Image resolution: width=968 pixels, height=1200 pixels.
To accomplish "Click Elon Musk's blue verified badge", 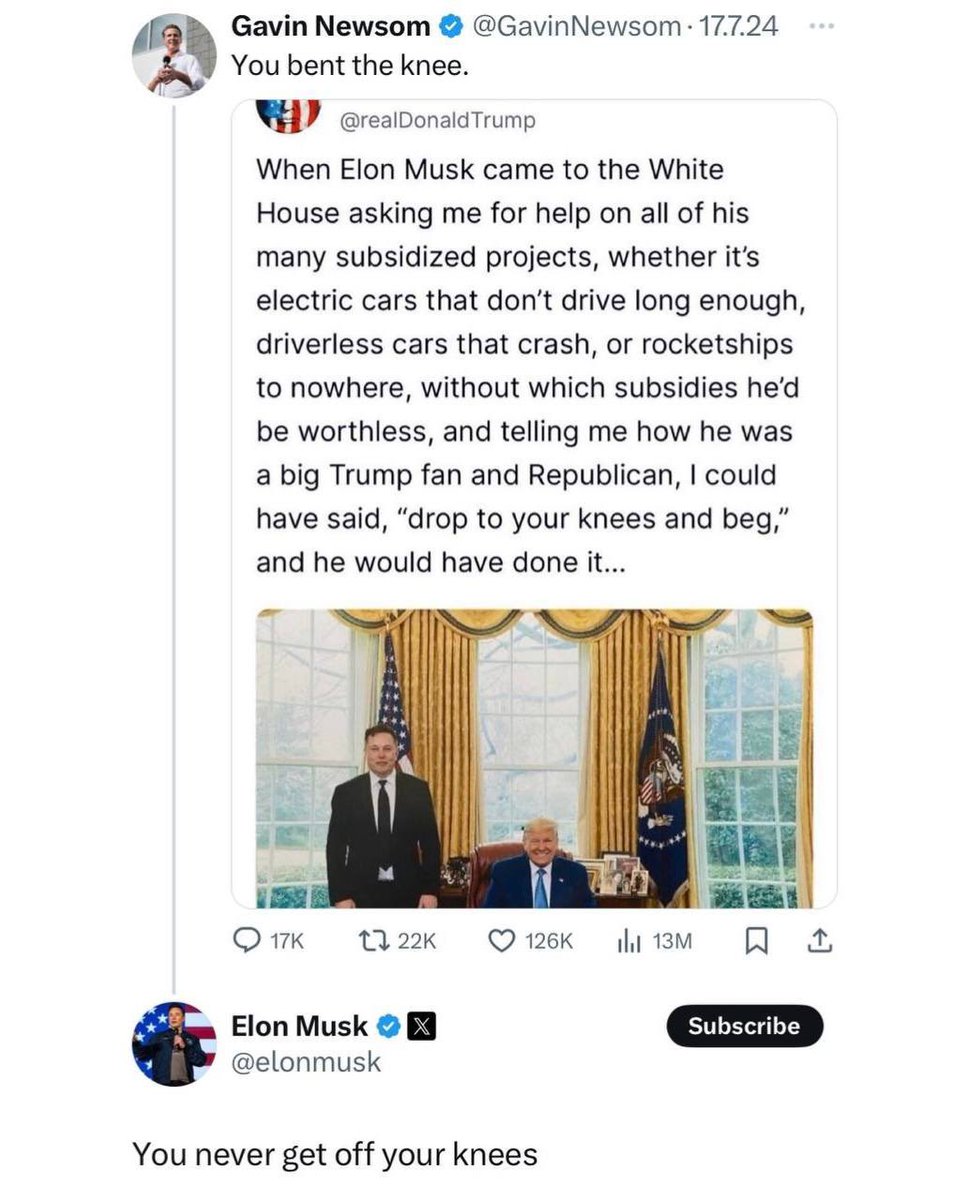I will click(x=389, y=1026).
